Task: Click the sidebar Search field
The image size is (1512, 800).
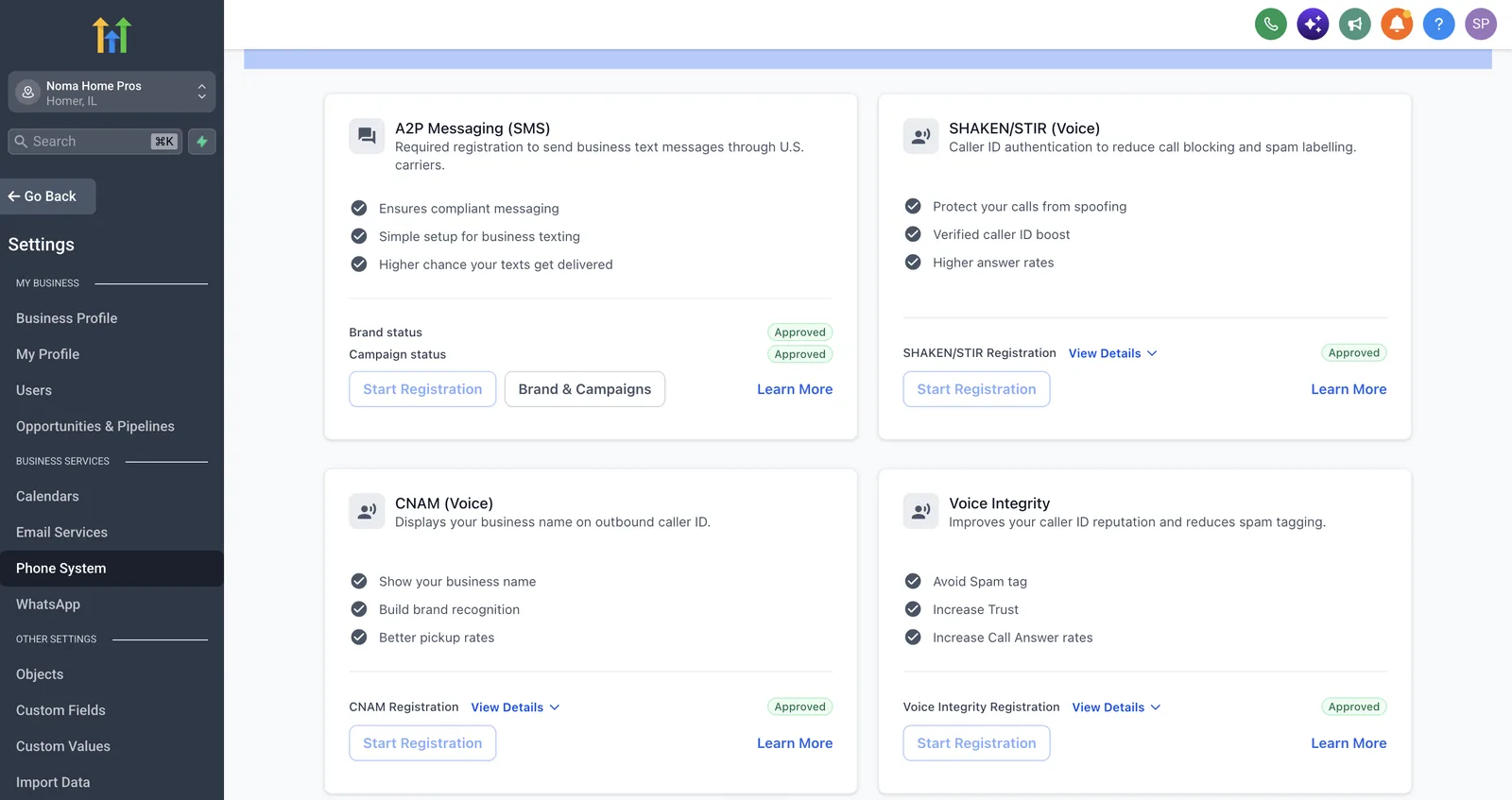Action: 94,142
